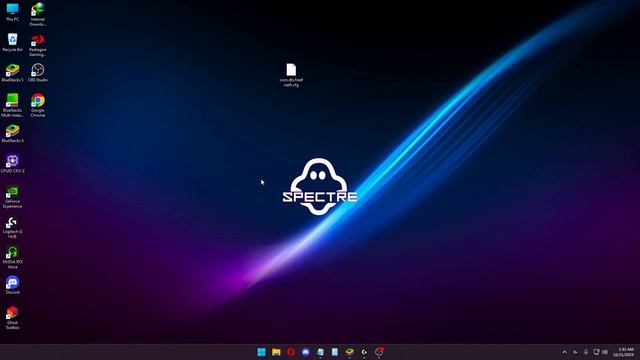Open the red Opera browser taskbar icon
The image size is (640, 360).
tap(291, 352)
